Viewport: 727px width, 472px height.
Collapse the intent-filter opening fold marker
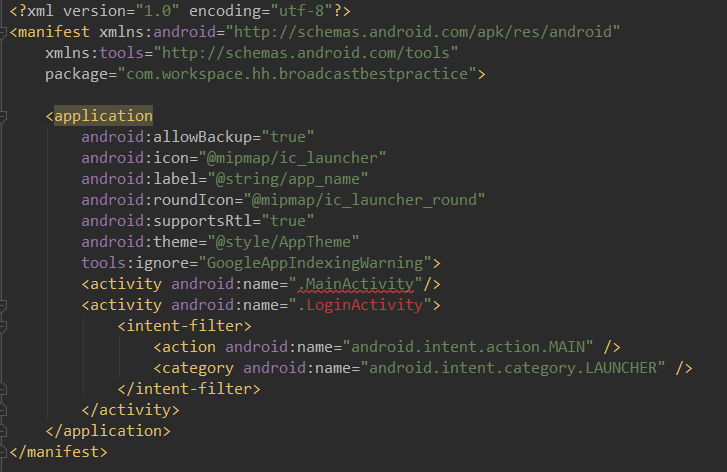2,326
